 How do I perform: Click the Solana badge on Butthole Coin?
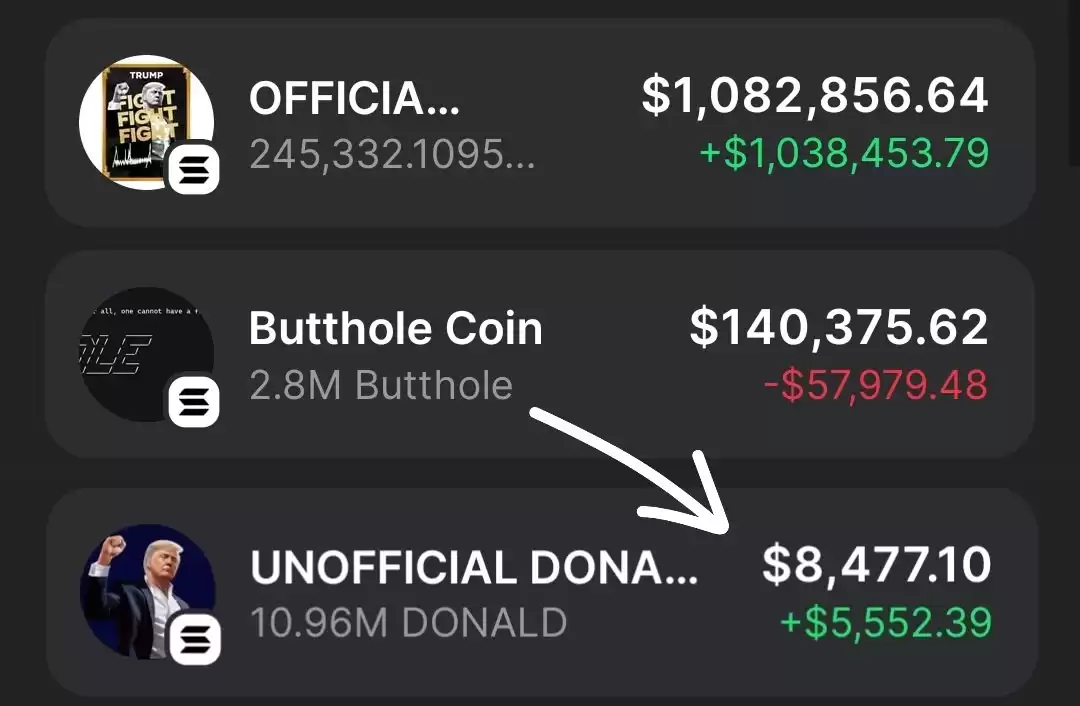(194, 401)
